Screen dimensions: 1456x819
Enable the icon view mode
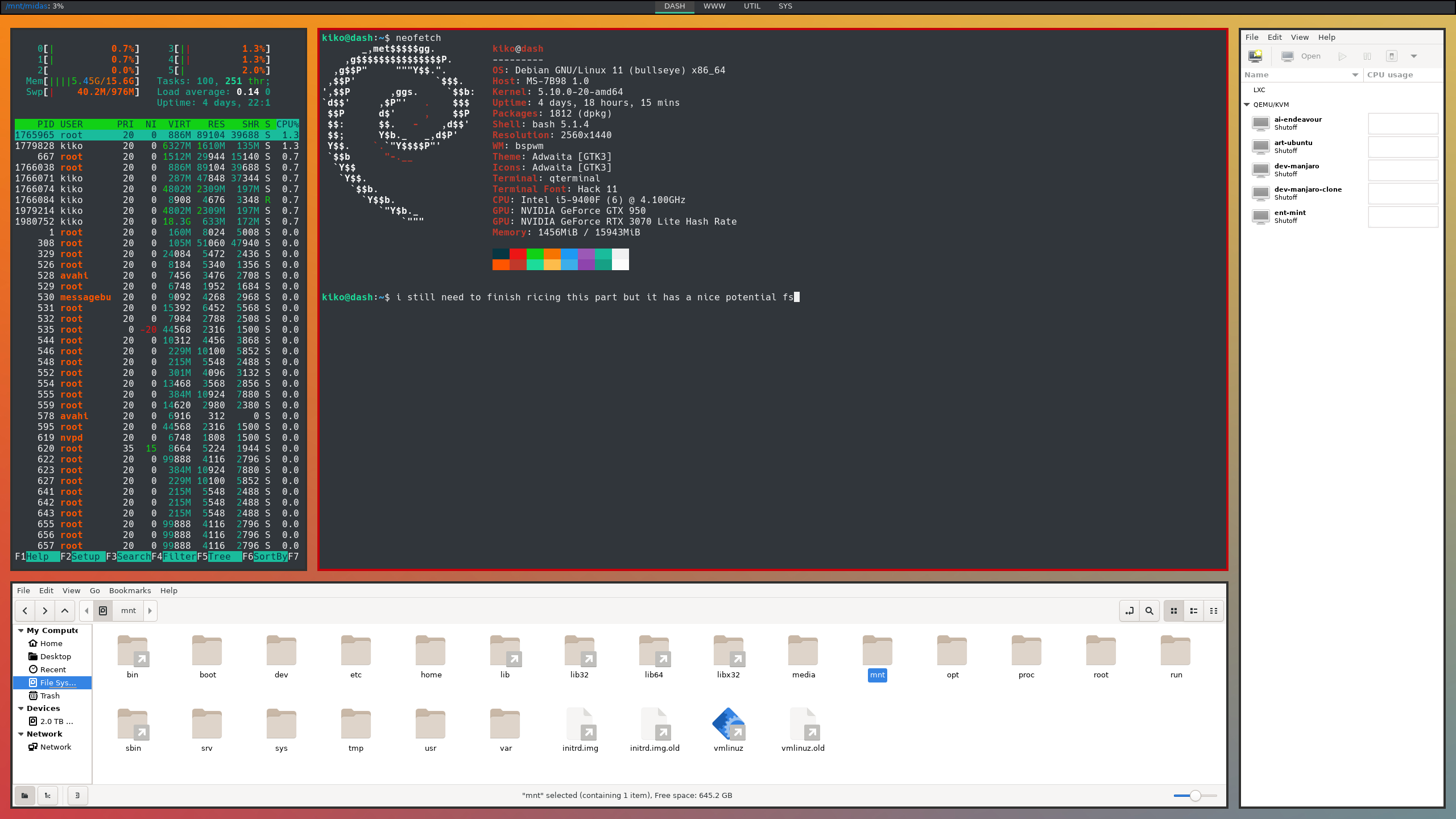[1174, 610]
